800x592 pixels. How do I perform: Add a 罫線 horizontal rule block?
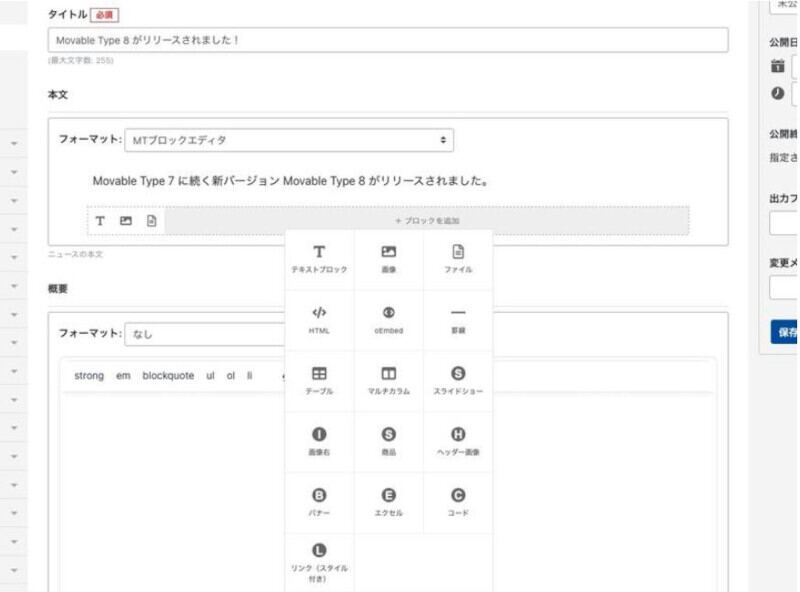(x=458, y=320)
